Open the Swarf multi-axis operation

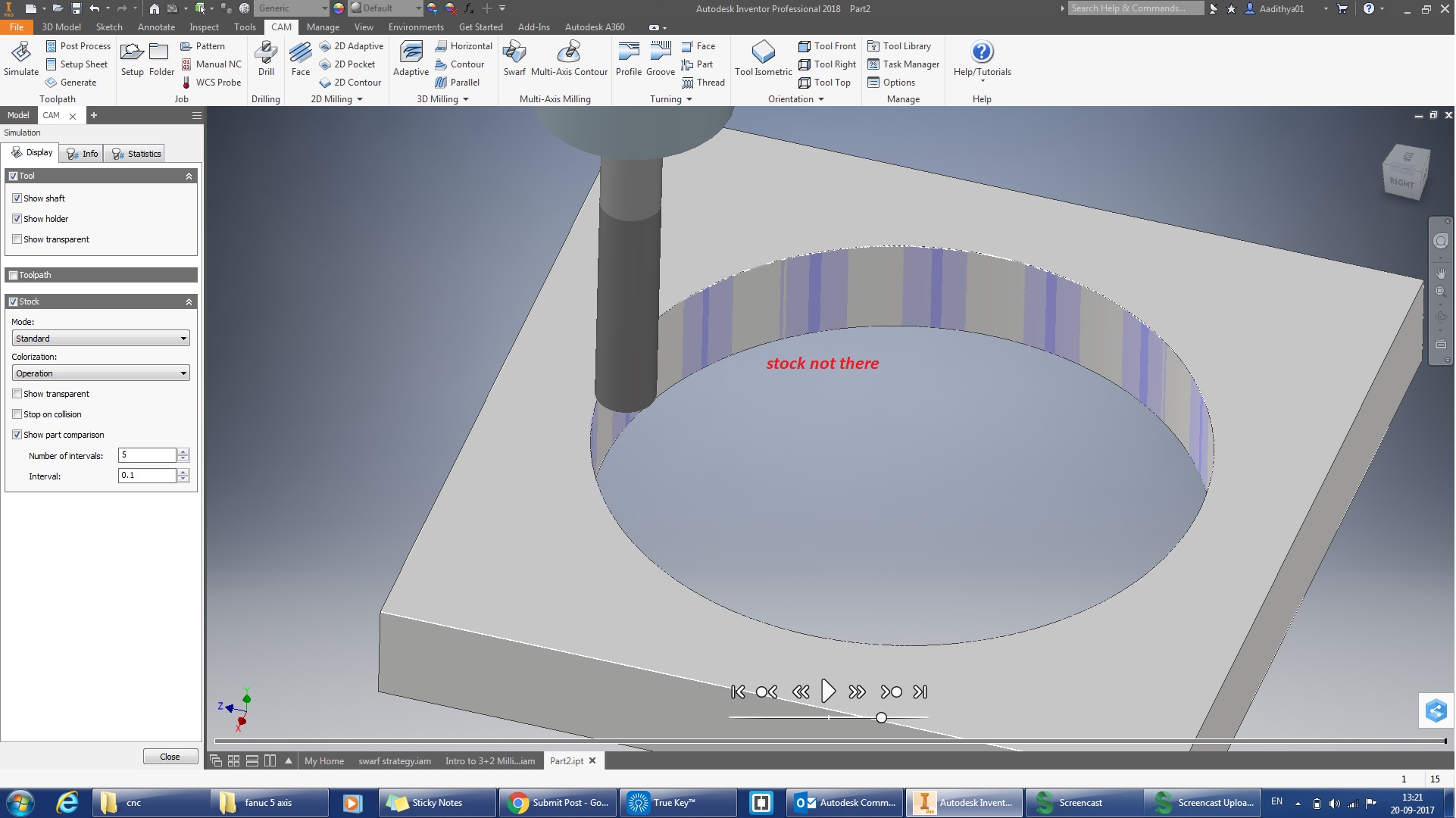[x=514, y=57]
